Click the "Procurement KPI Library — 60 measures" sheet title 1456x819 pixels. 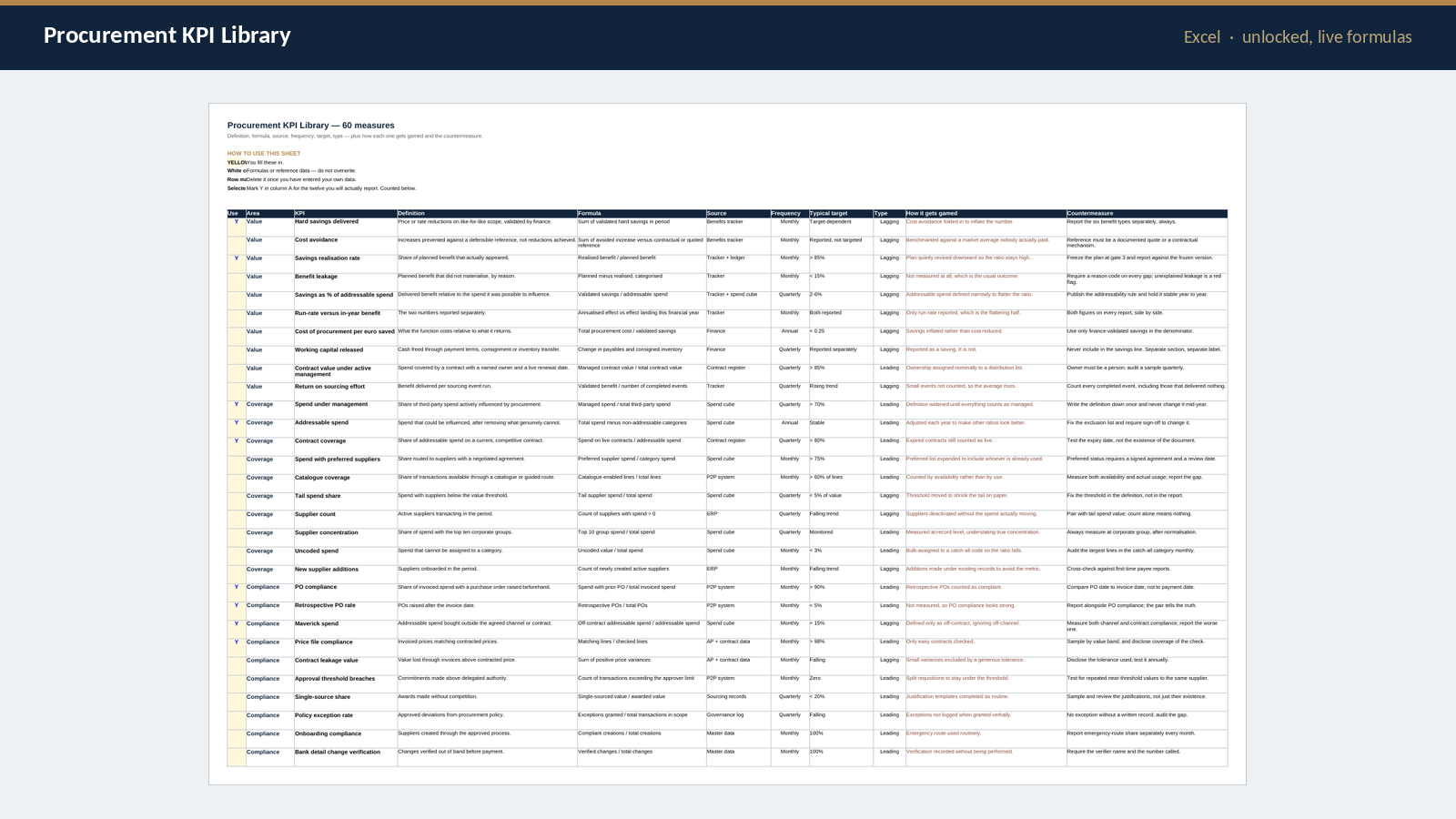click(x=311, y=126)
